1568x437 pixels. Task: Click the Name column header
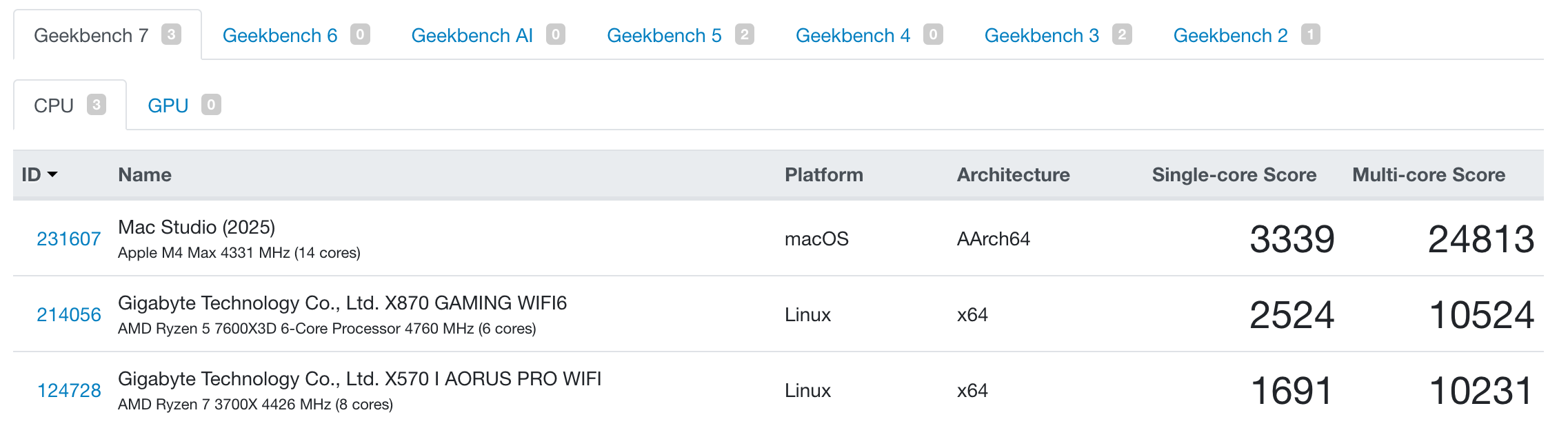pyautogui.click(x=145, y=175)
